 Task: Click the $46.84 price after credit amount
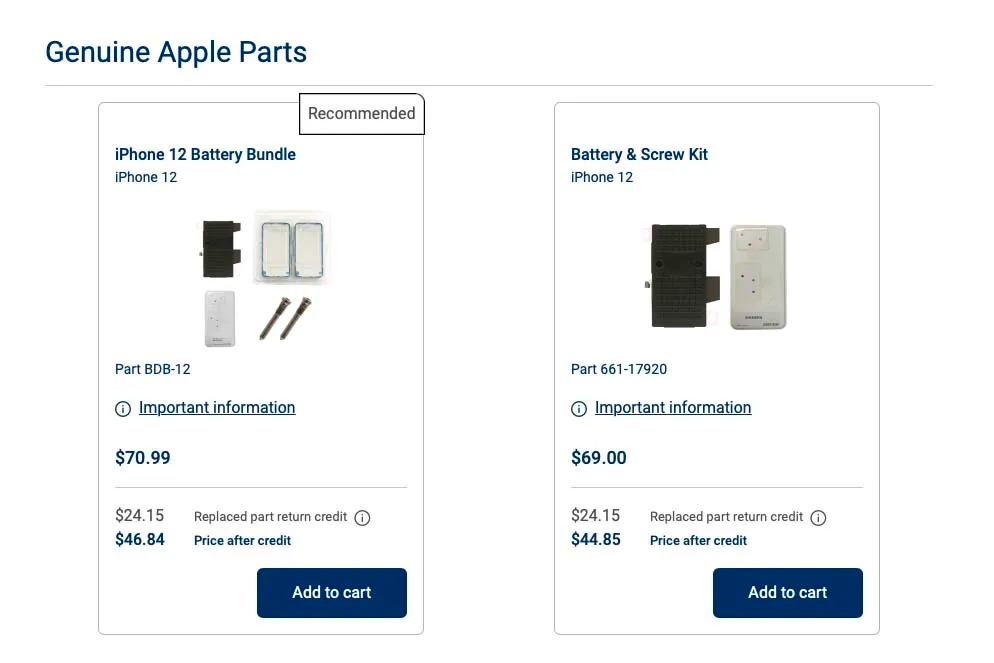click(x=140, y=540)
